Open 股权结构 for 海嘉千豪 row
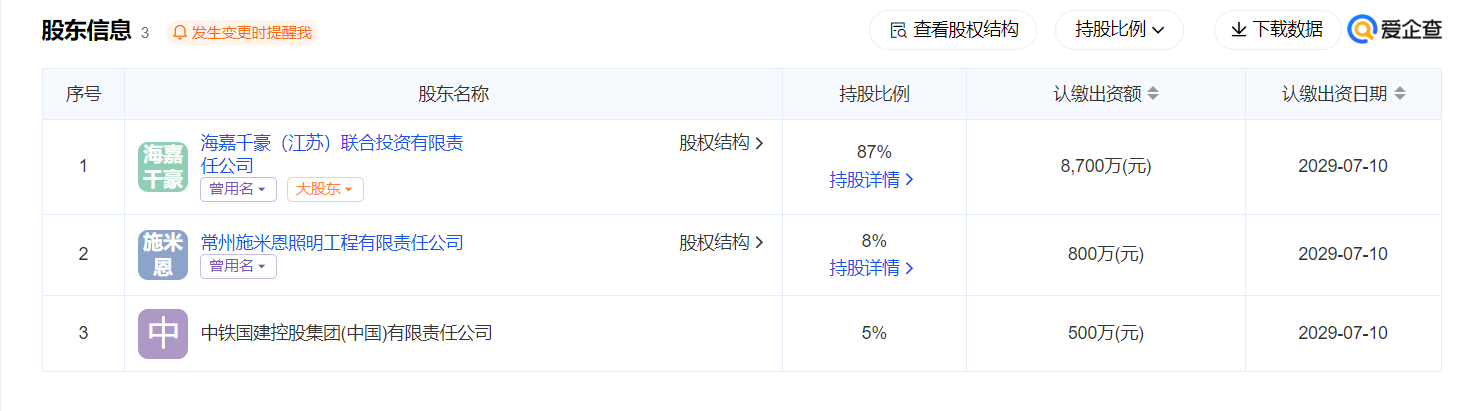This screenshot has width=1467, height=411. 722,143
